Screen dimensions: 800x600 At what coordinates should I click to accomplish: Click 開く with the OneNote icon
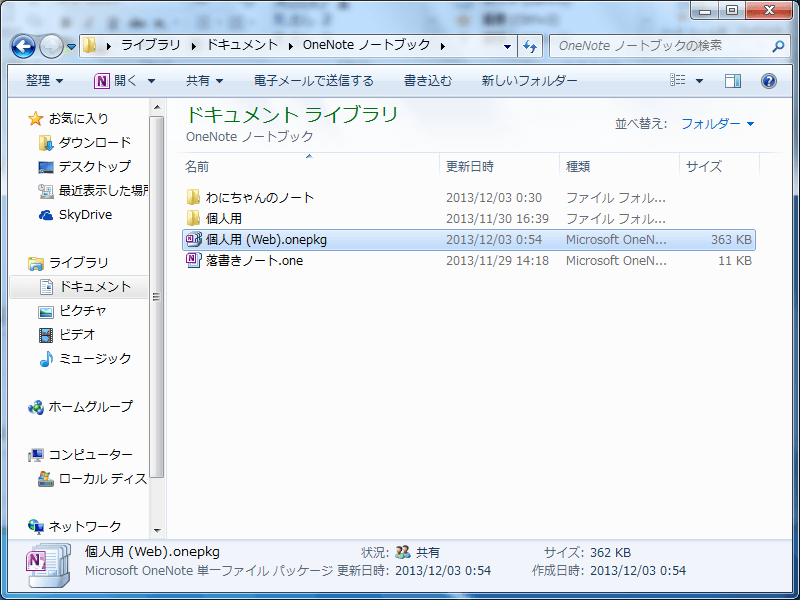pyautogui.click(x=115, y=81)
